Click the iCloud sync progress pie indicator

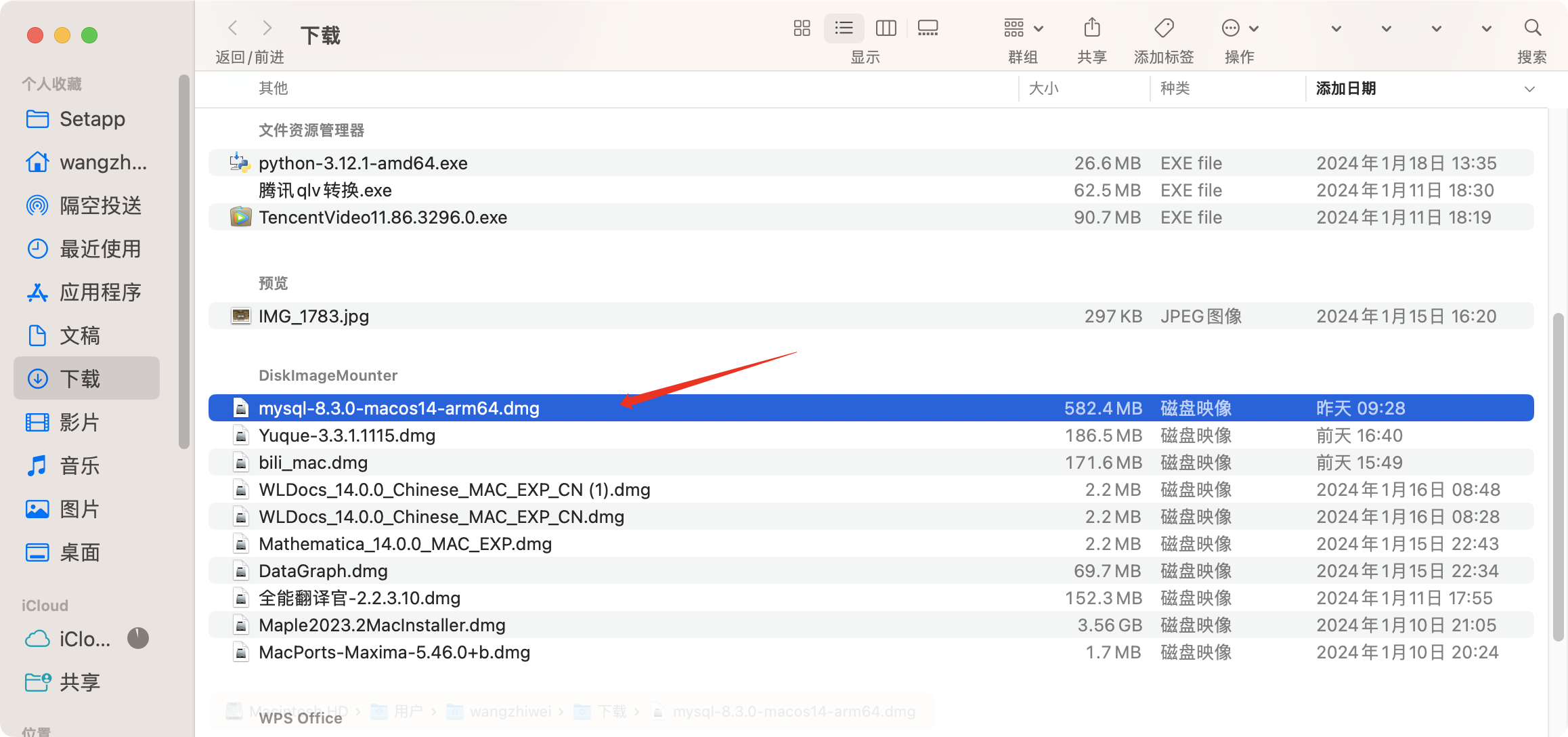click(x=138, y=638)
